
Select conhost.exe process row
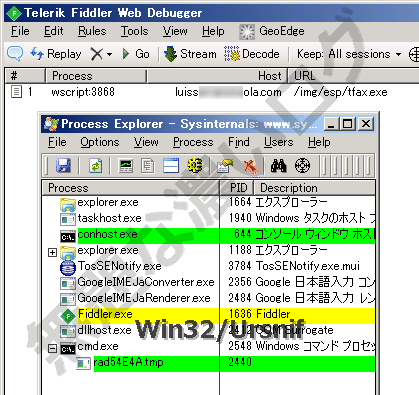pos(209,235)
